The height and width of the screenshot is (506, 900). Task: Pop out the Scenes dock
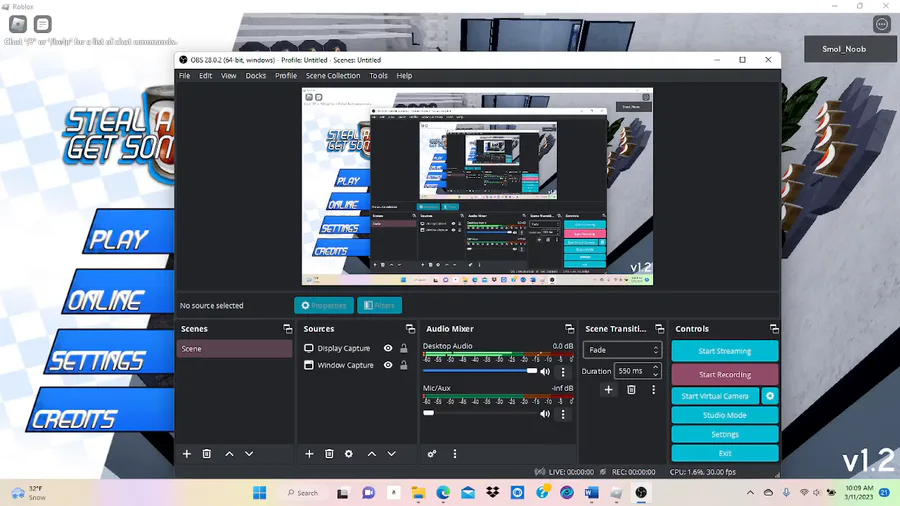point(287,329)
